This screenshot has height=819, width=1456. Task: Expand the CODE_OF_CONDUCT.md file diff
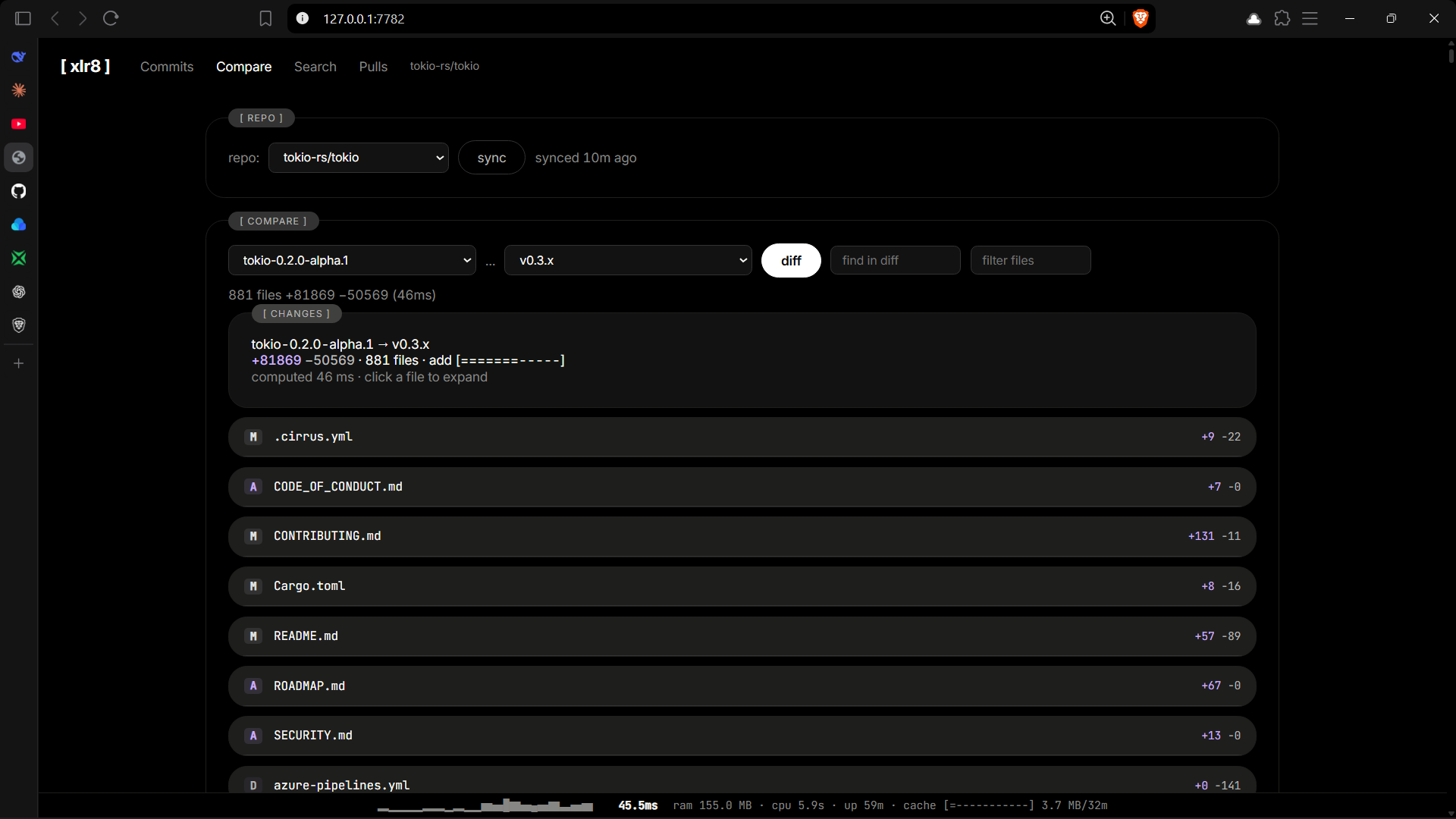(742, 487)
